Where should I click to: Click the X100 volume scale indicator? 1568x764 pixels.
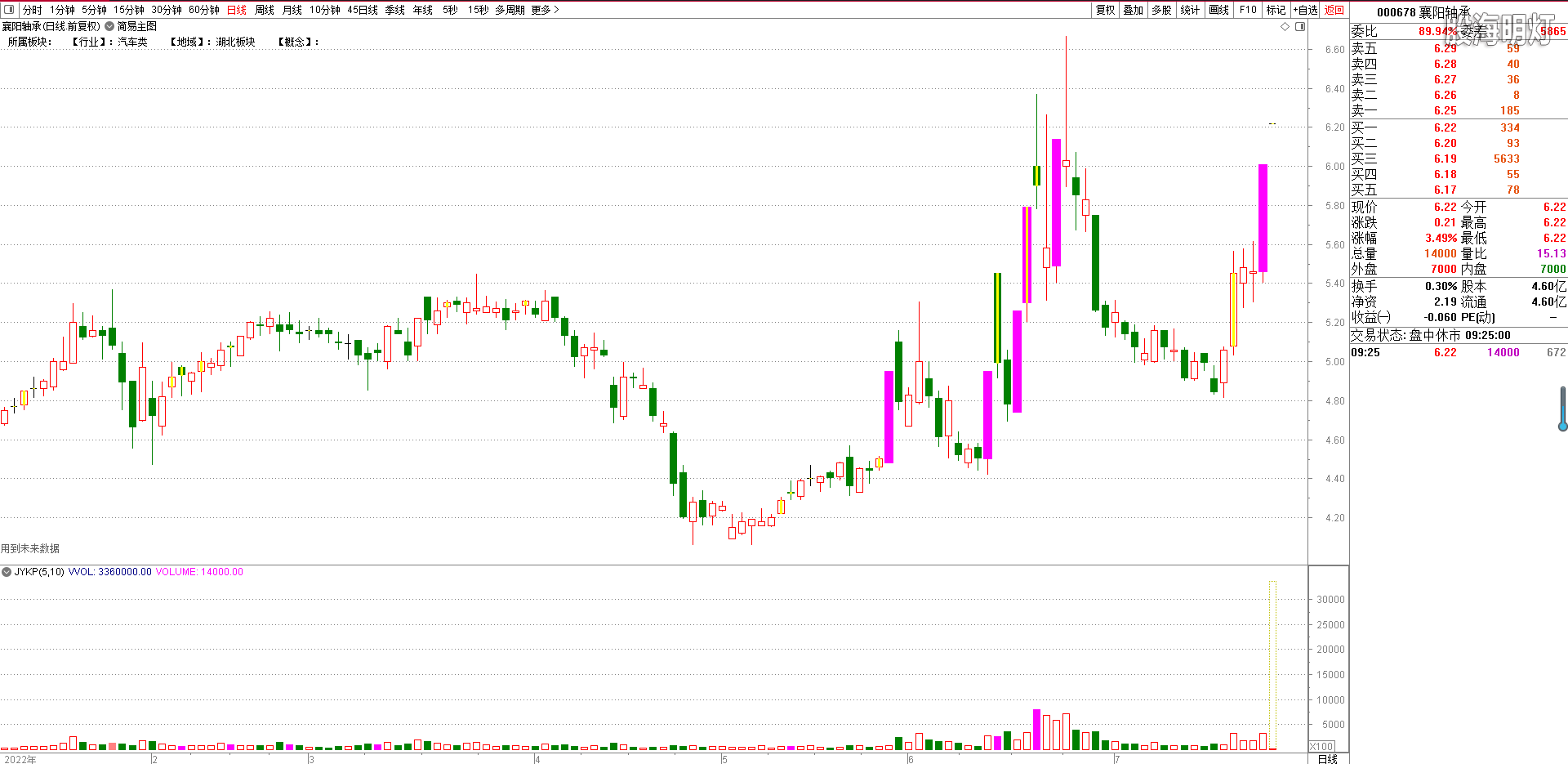pos(1321,746)
